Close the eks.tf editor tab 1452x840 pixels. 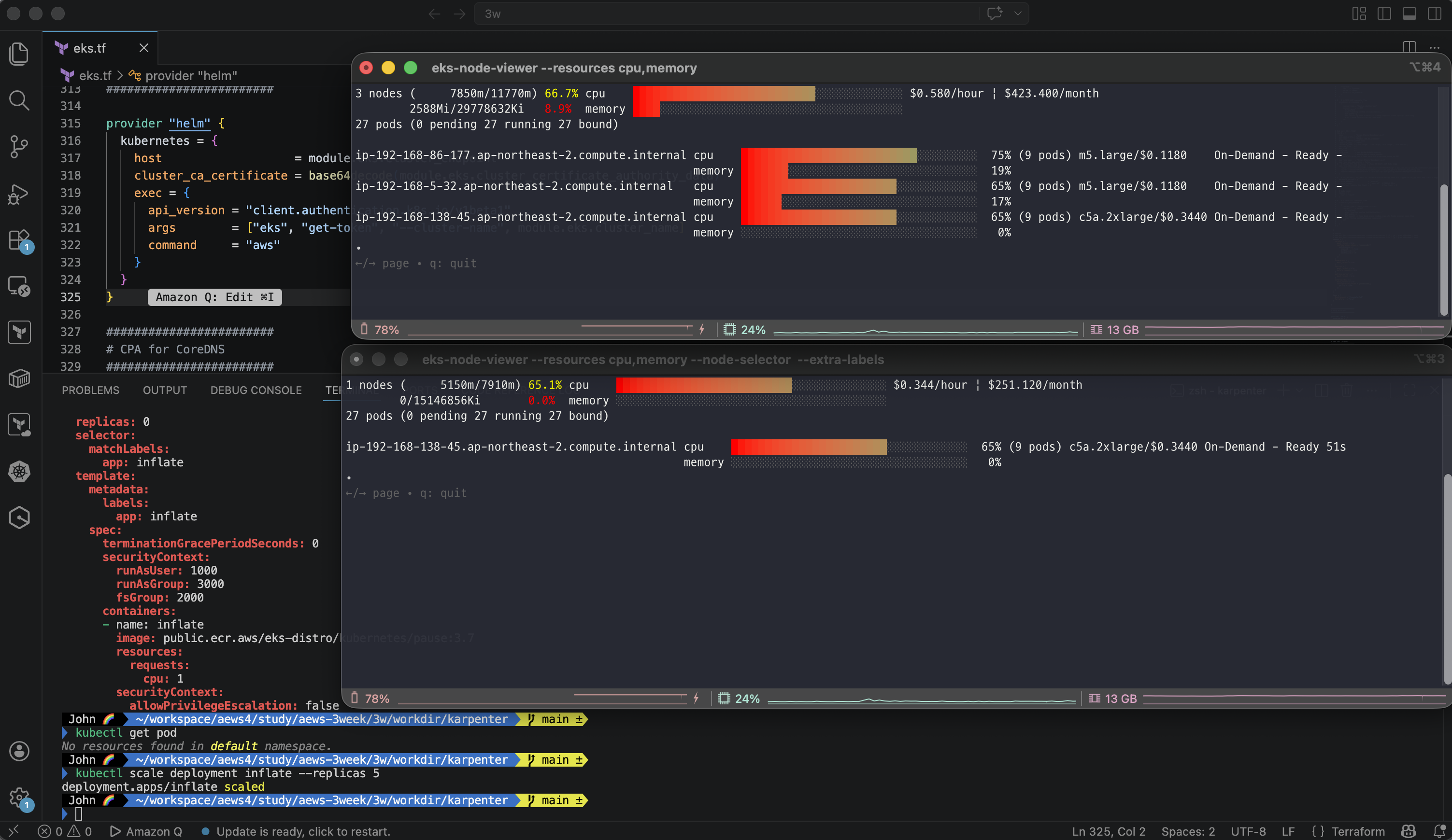(144, 48)
